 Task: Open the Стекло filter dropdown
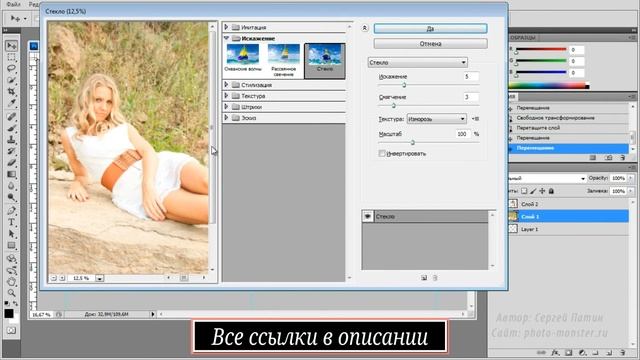coord(418,62)
